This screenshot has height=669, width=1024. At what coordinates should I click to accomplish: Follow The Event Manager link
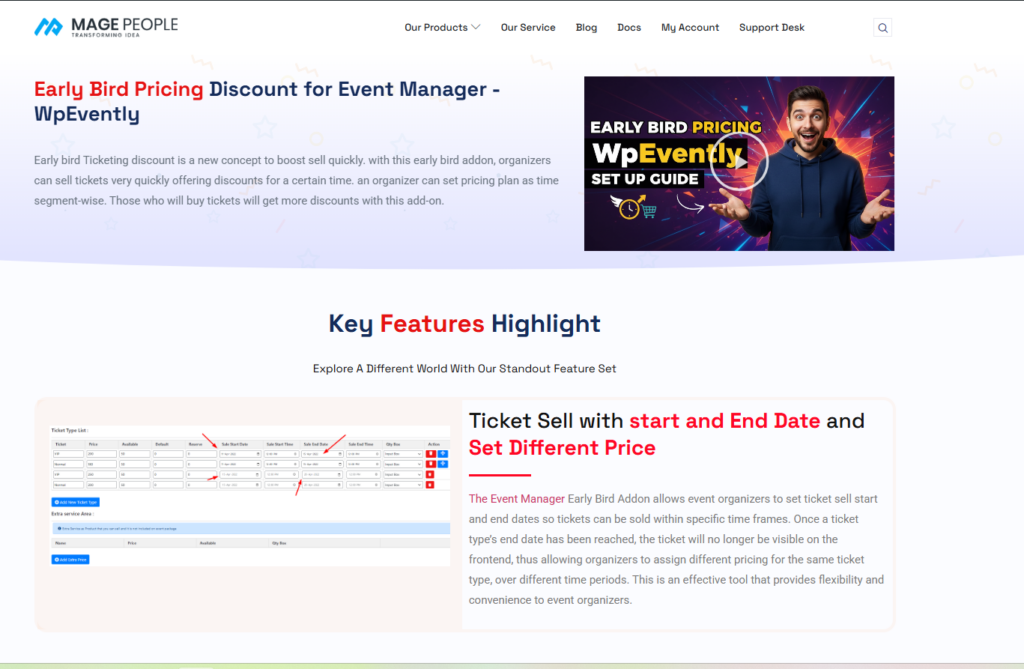[x=516, y=497]
